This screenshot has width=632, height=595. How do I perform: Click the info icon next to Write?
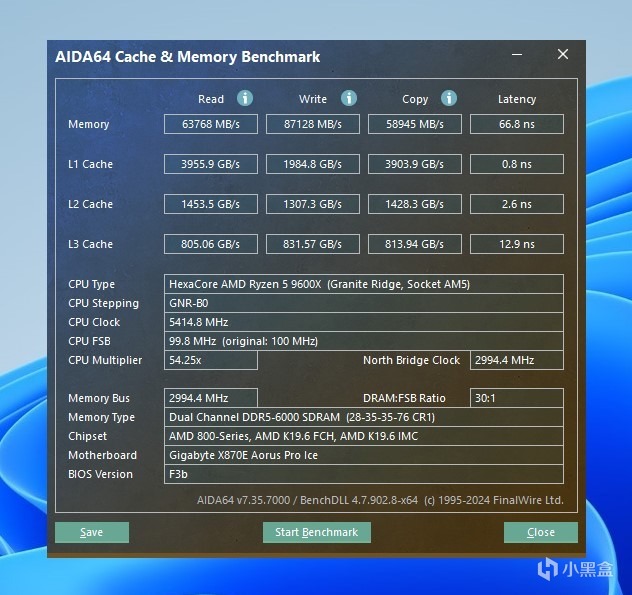point(349,98)
